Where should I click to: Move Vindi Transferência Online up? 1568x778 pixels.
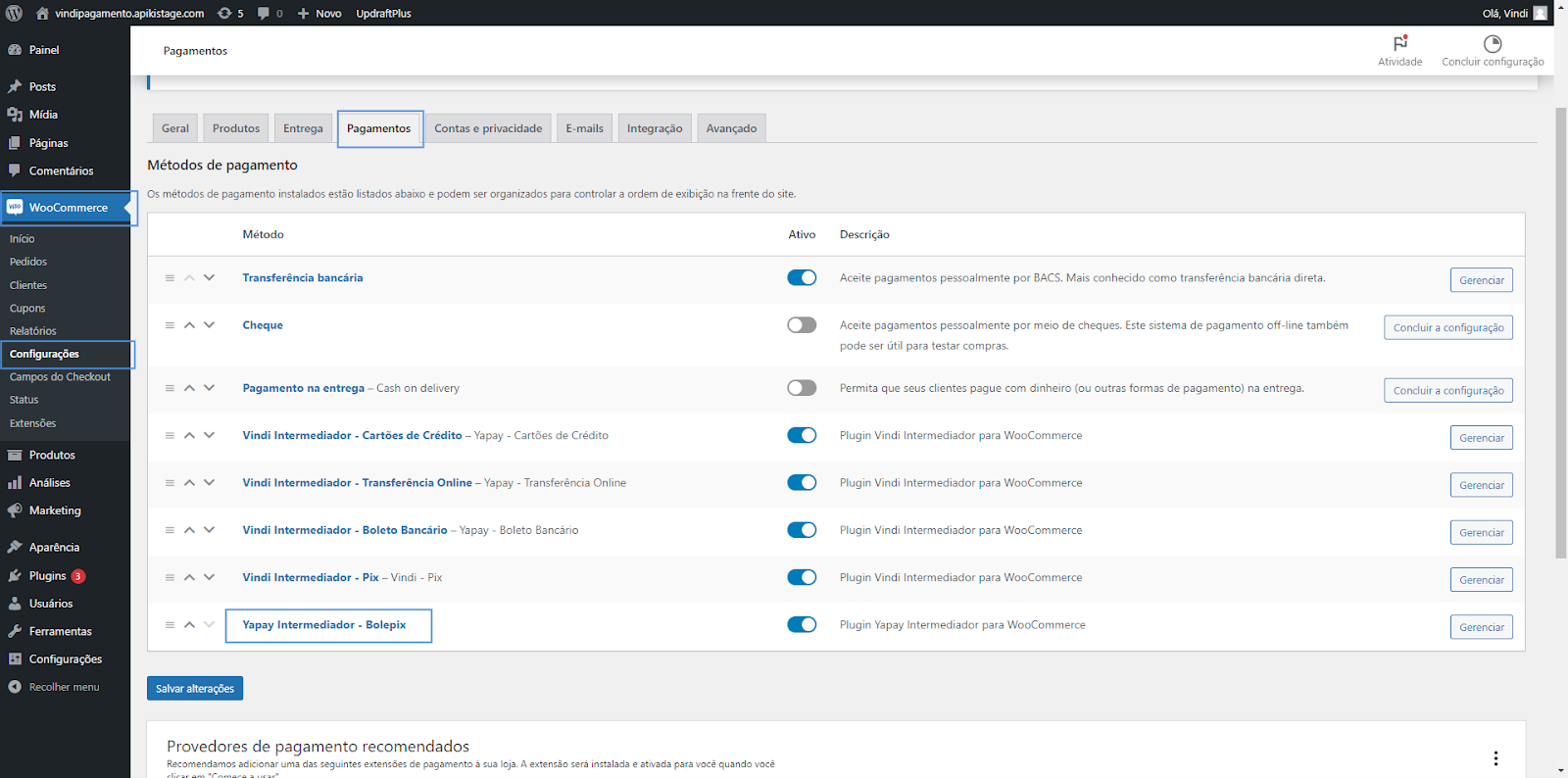(x=189, y=483)
